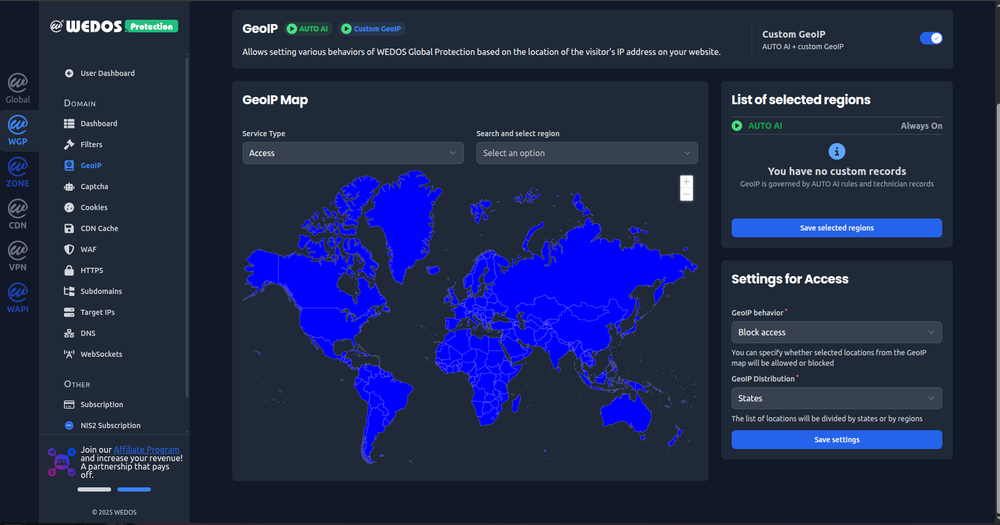
Task: Open the GeoIP behavior dropdown
Action: point(836,332)
